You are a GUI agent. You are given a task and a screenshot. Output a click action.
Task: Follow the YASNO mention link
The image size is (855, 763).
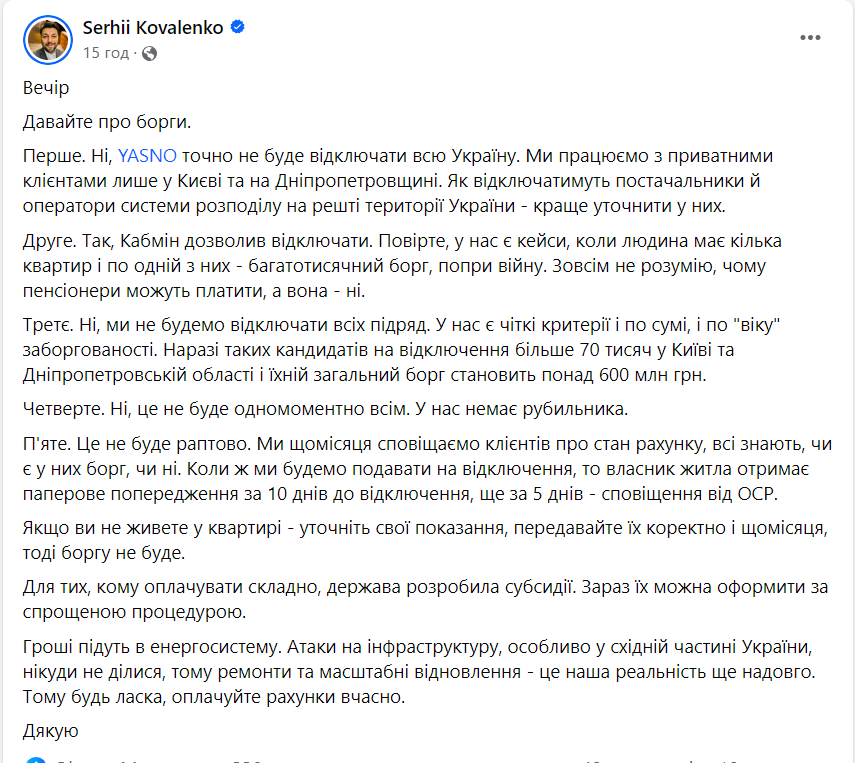[x=147, y=157]
